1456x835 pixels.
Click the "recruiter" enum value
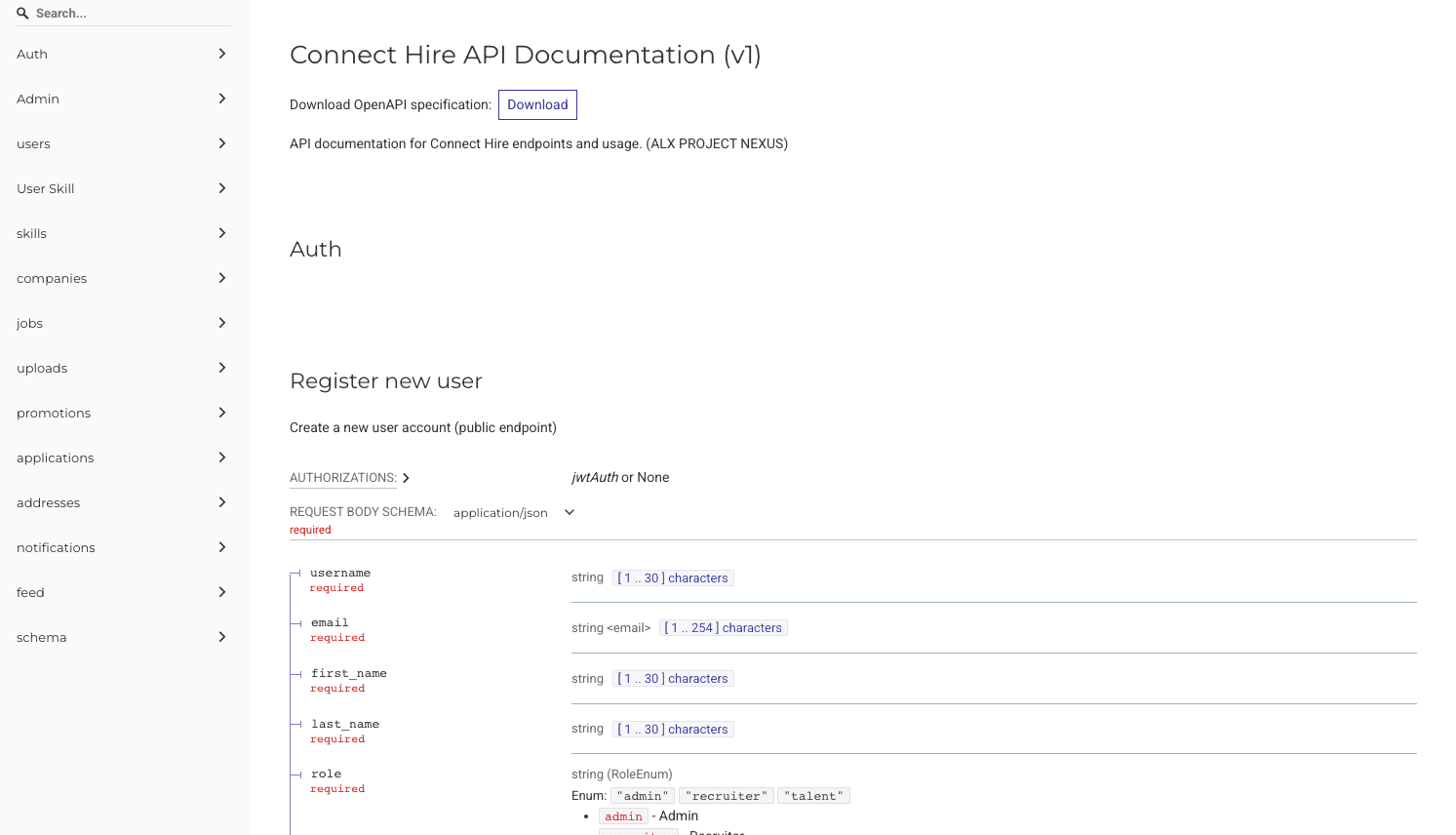tap(727, 796)
